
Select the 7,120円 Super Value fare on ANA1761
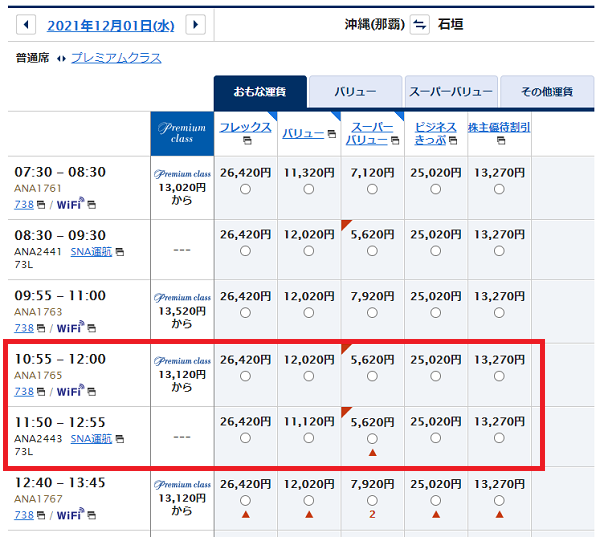click(x=372, y=189)
